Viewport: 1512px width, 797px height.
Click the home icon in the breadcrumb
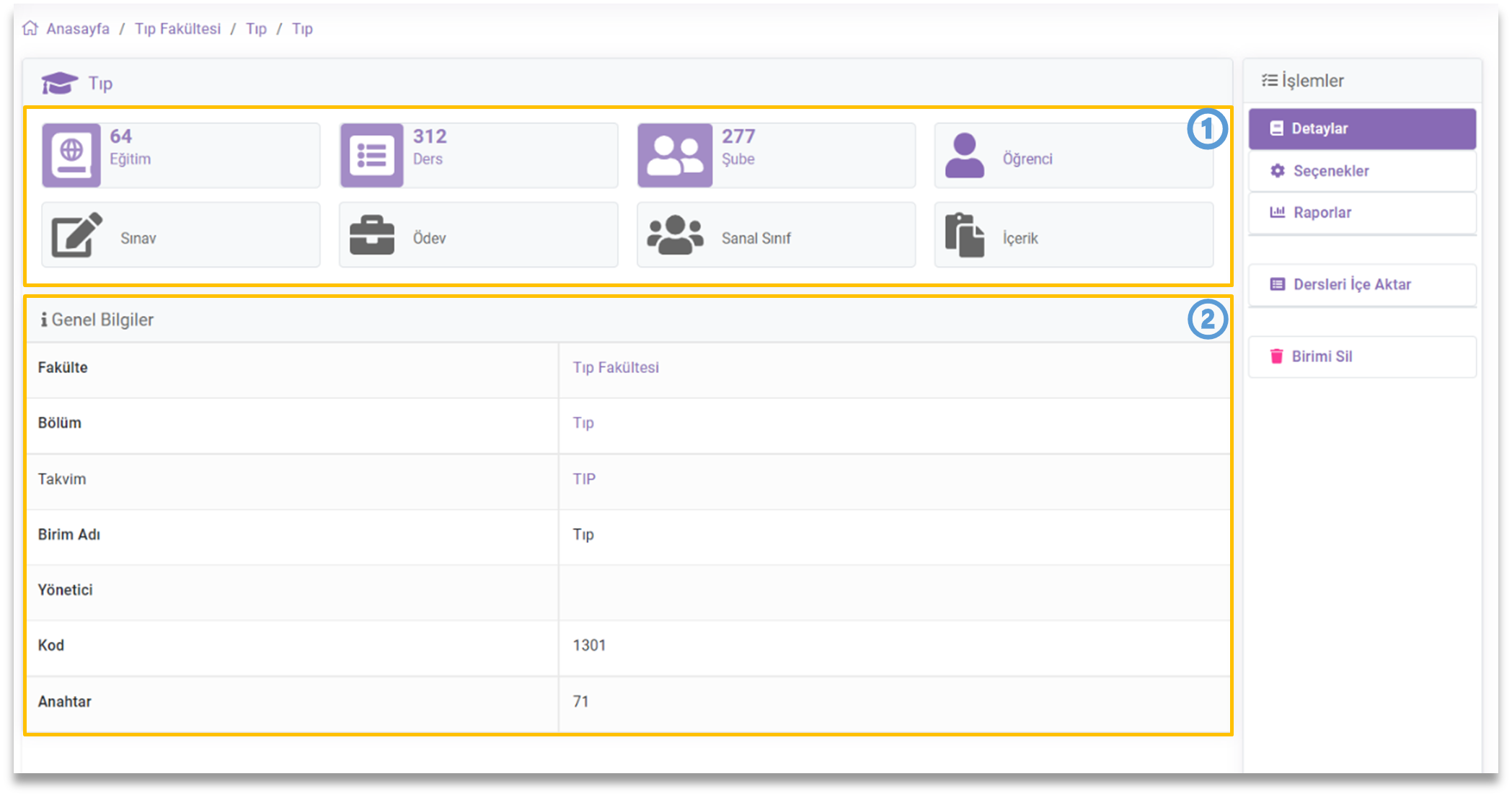pyautogui.click(x=30, y=28)
